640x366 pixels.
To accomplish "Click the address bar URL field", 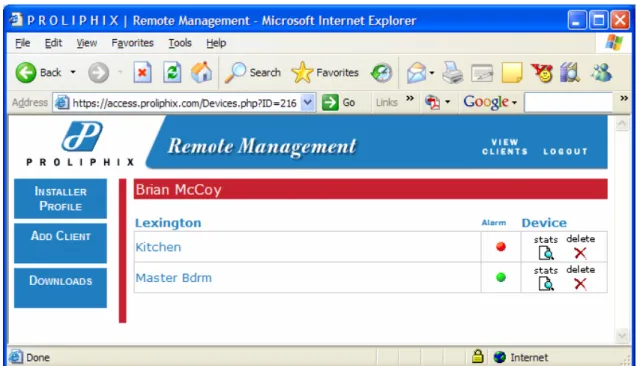I will point(184,103).
